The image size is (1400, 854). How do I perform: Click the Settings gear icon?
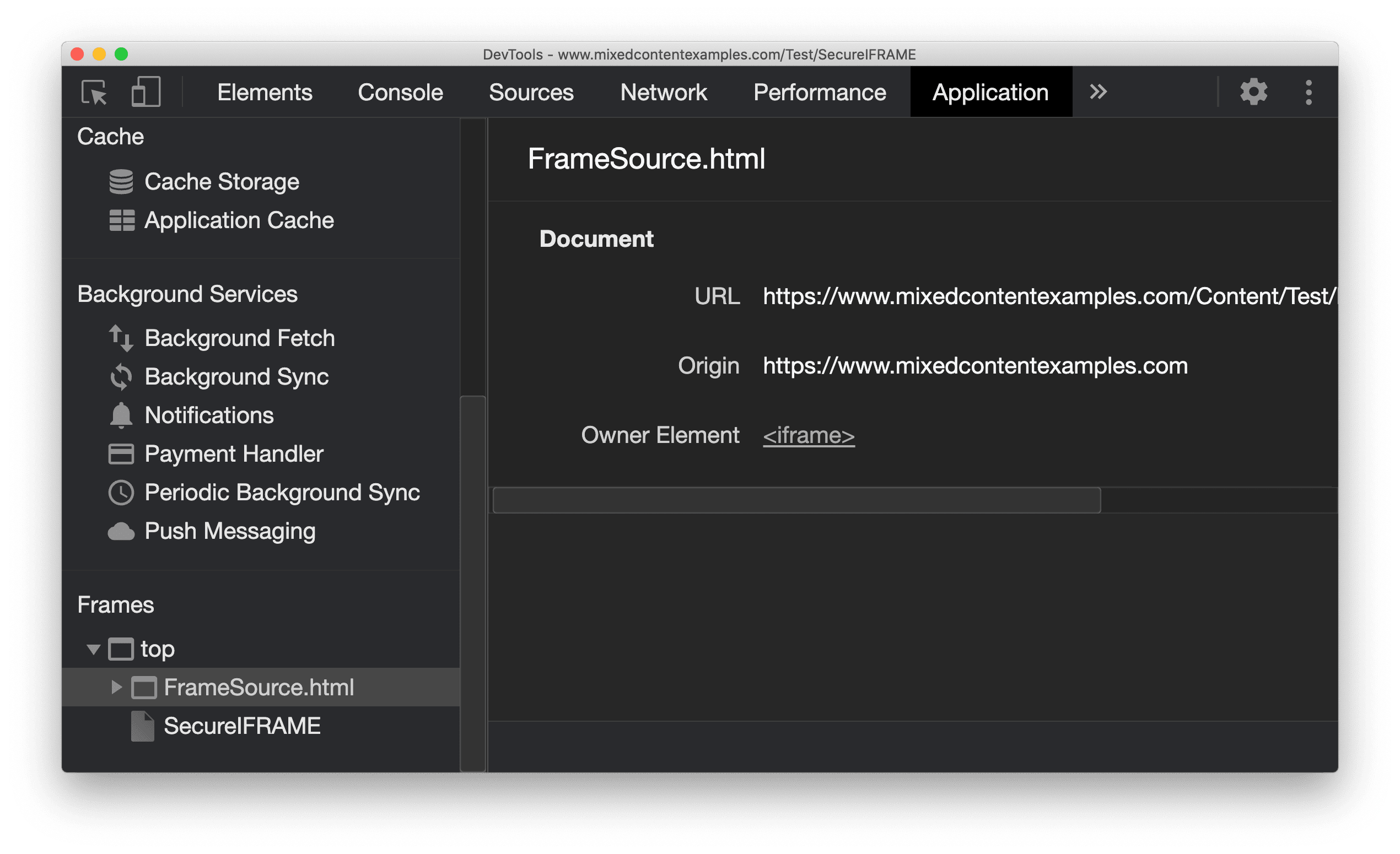point(1253,92)
